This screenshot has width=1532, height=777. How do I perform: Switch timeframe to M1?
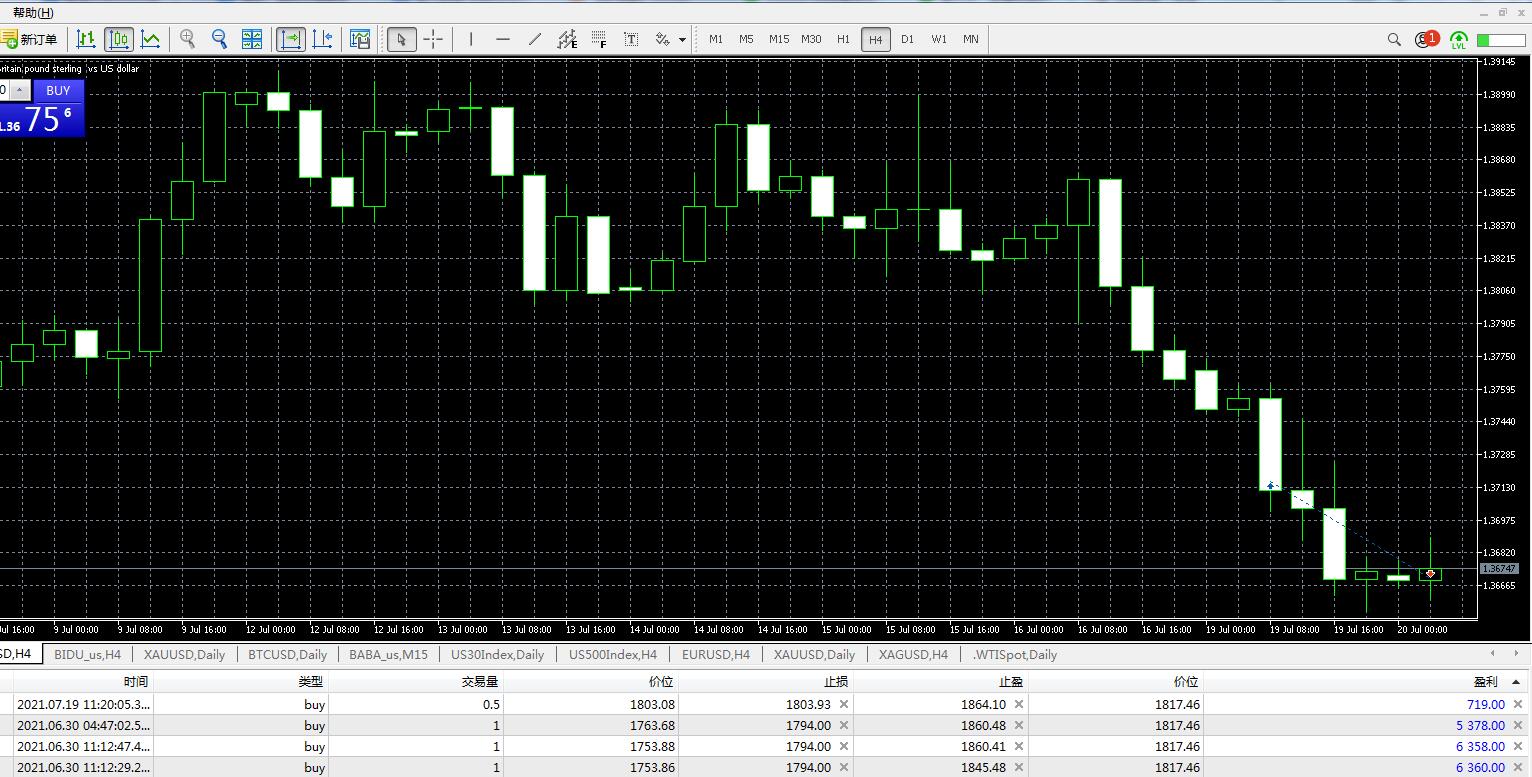click(716, 39)
